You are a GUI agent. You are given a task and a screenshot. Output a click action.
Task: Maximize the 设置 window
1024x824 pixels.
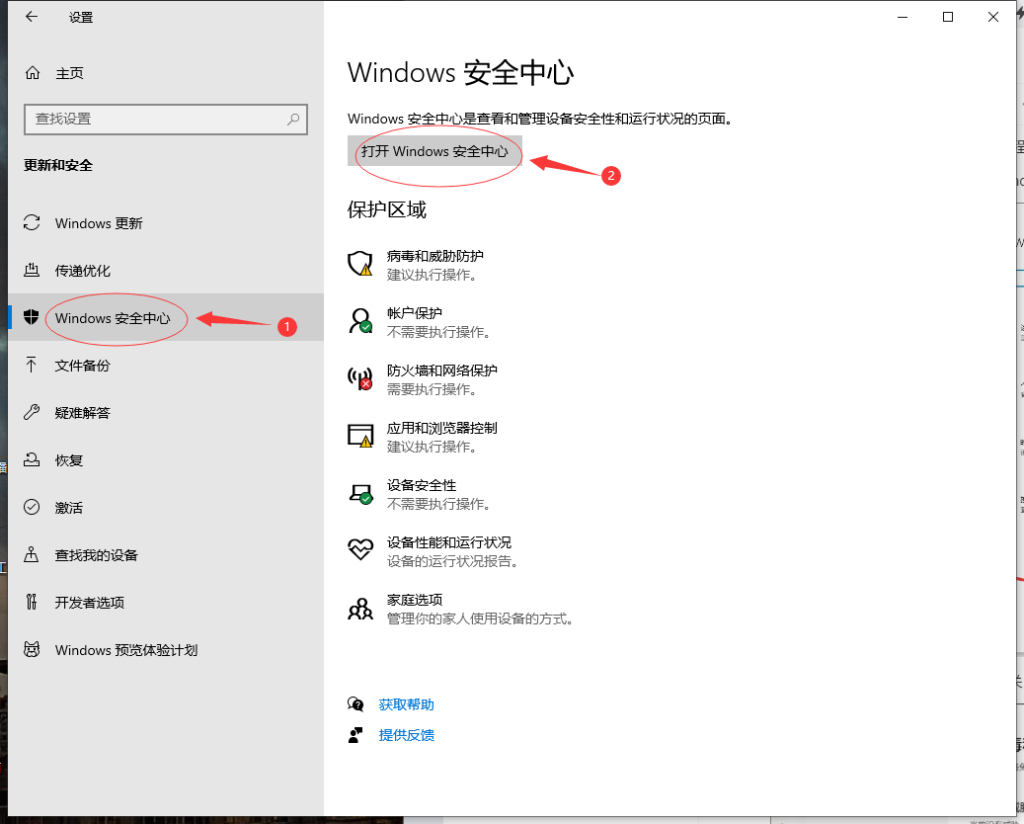(x=948, y=17)
